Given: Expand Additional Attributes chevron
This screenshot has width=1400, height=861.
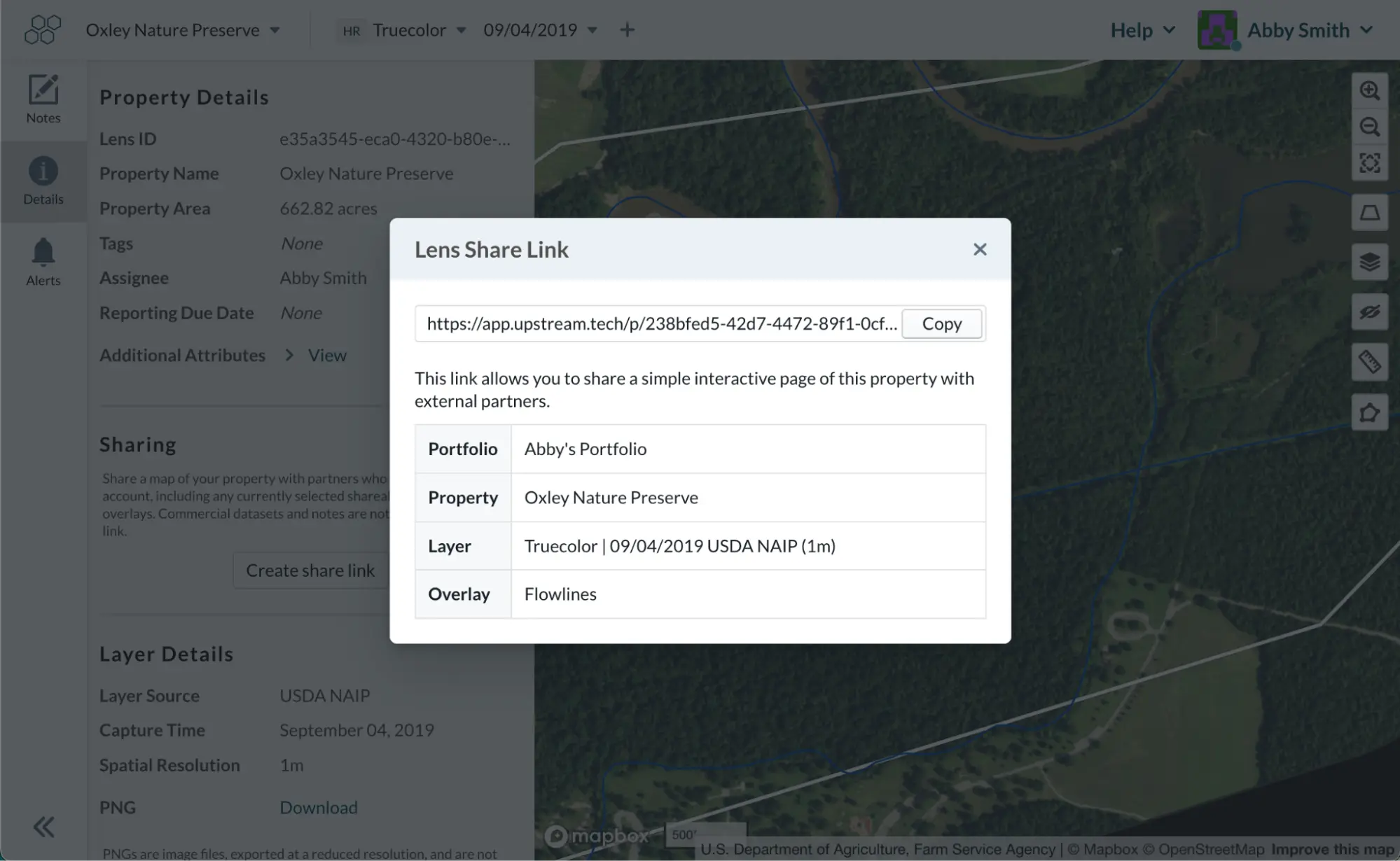Looking at the screenshot, I should pos(289,355).
